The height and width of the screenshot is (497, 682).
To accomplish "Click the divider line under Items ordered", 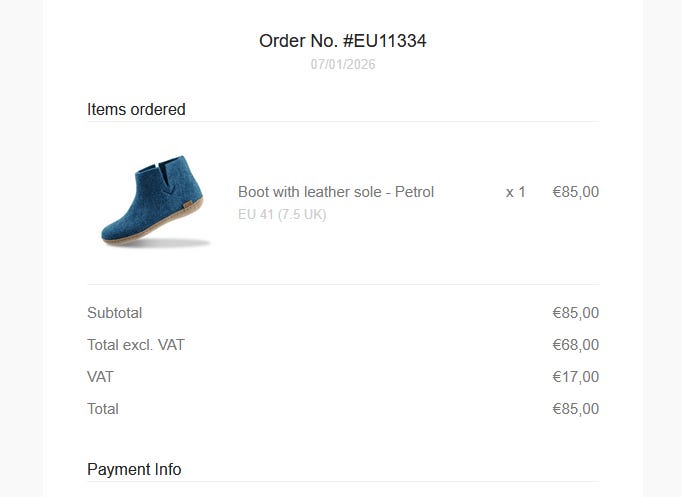I will point(343,122).
